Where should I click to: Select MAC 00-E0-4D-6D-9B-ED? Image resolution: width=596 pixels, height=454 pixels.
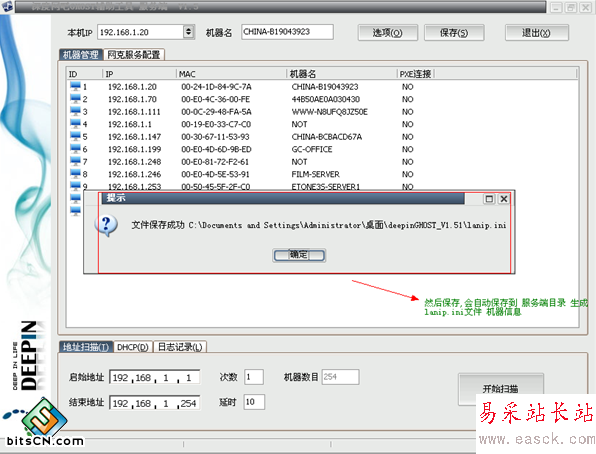tap(216, 149)
